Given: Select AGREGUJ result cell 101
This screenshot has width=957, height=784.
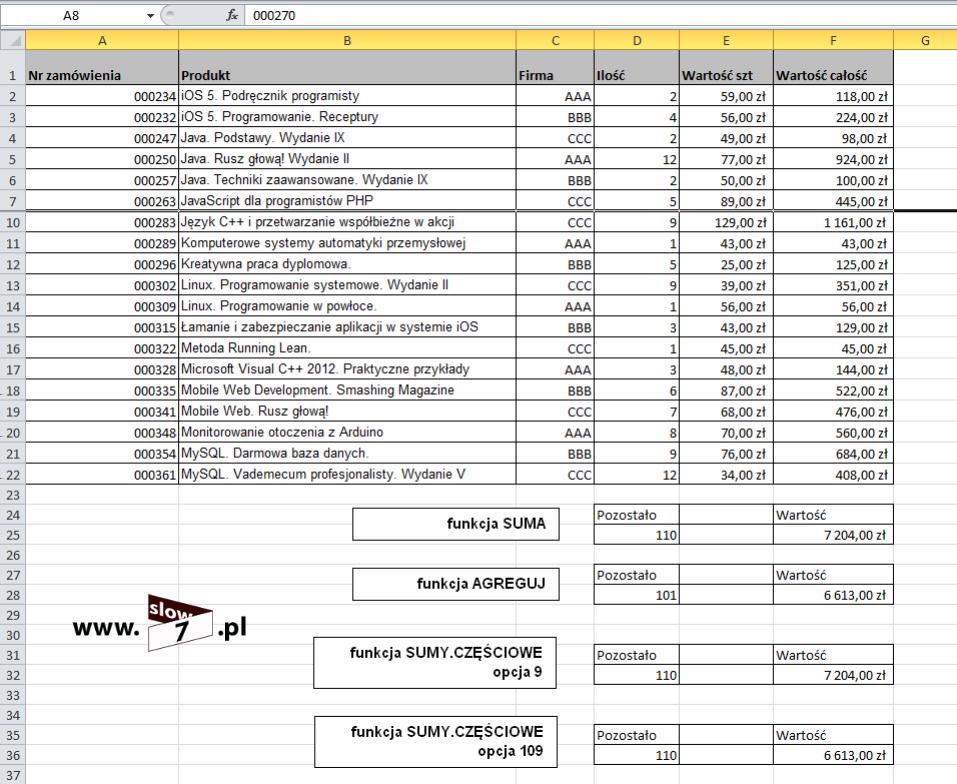Looking at the screenshot, I should [637, 595].
